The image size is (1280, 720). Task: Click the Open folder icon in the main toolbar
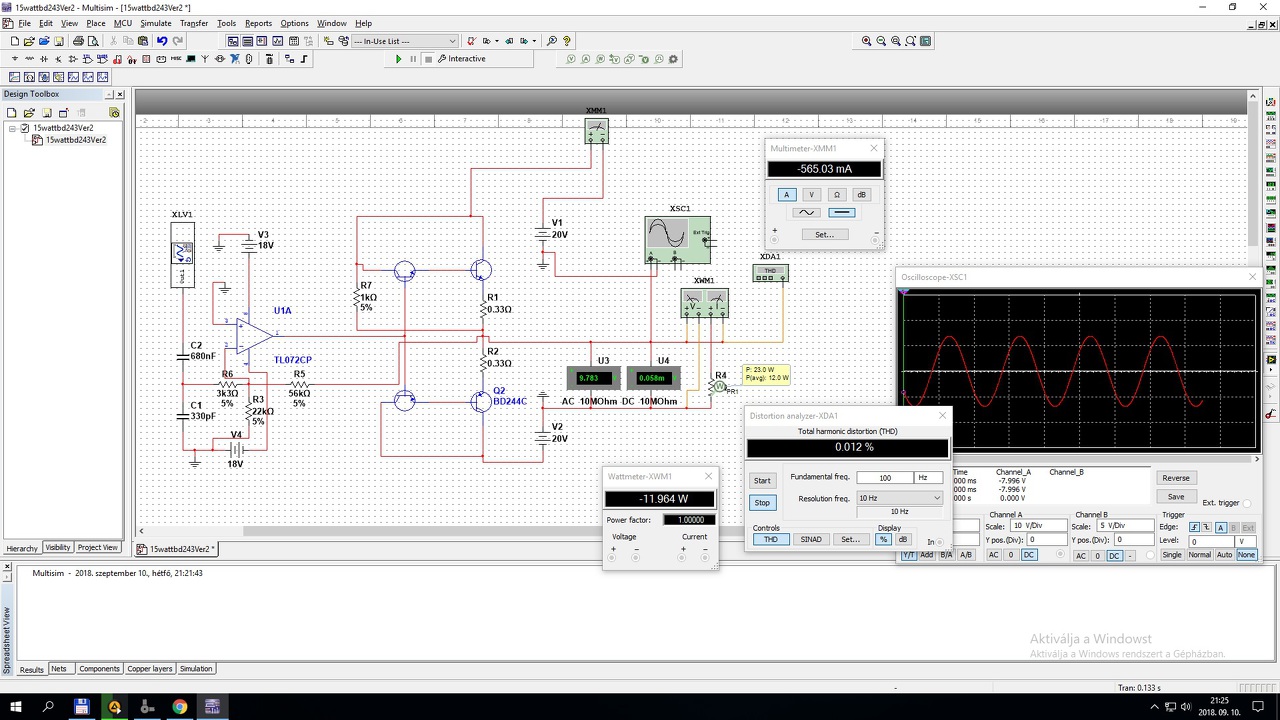pos(29,41)
